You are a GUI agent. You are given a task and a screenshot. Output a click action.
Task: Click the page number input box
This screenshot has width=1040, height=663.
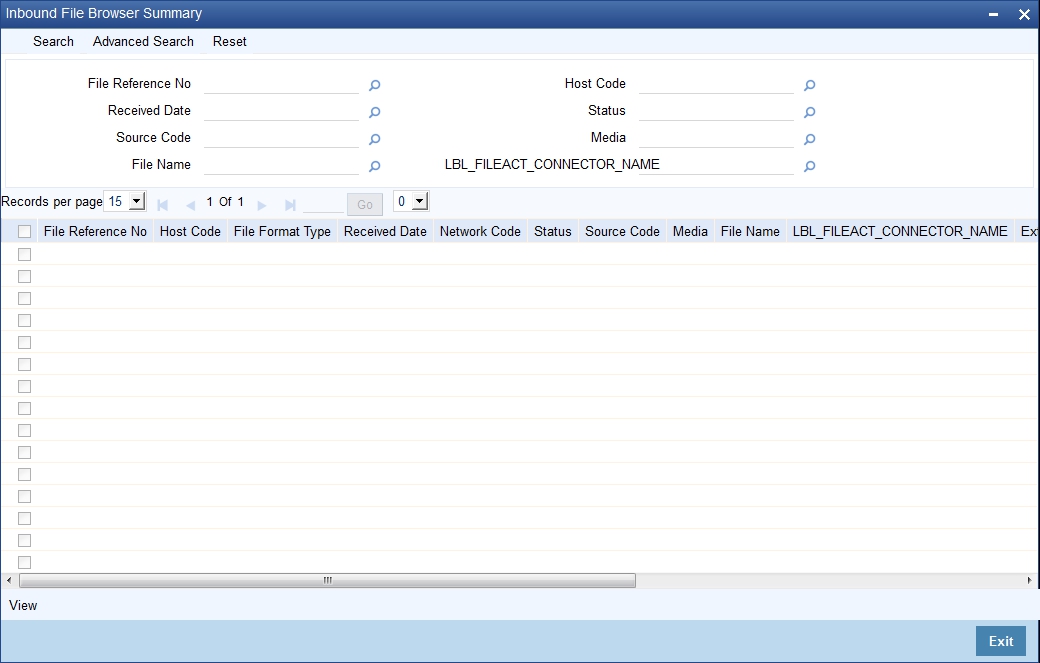[323, 204]
